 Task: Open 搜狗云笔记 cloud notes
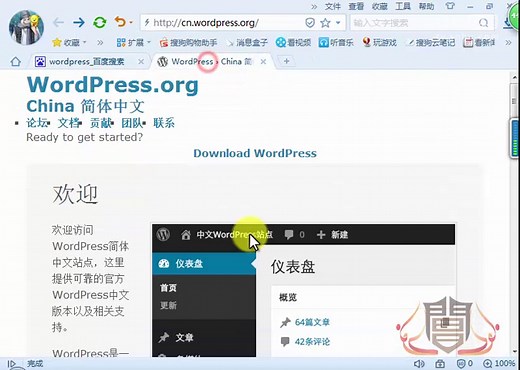pyautogui.click(x=432, y=42)
